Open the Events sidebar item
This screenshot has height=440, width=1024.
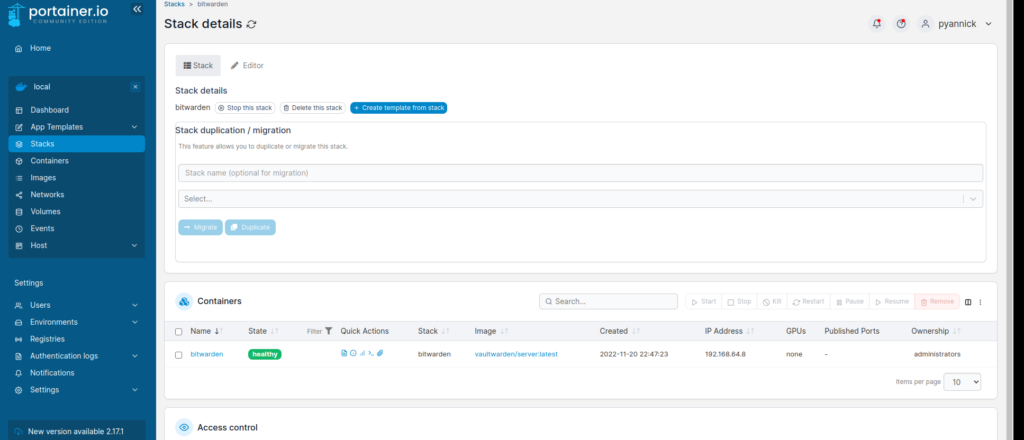42,229
